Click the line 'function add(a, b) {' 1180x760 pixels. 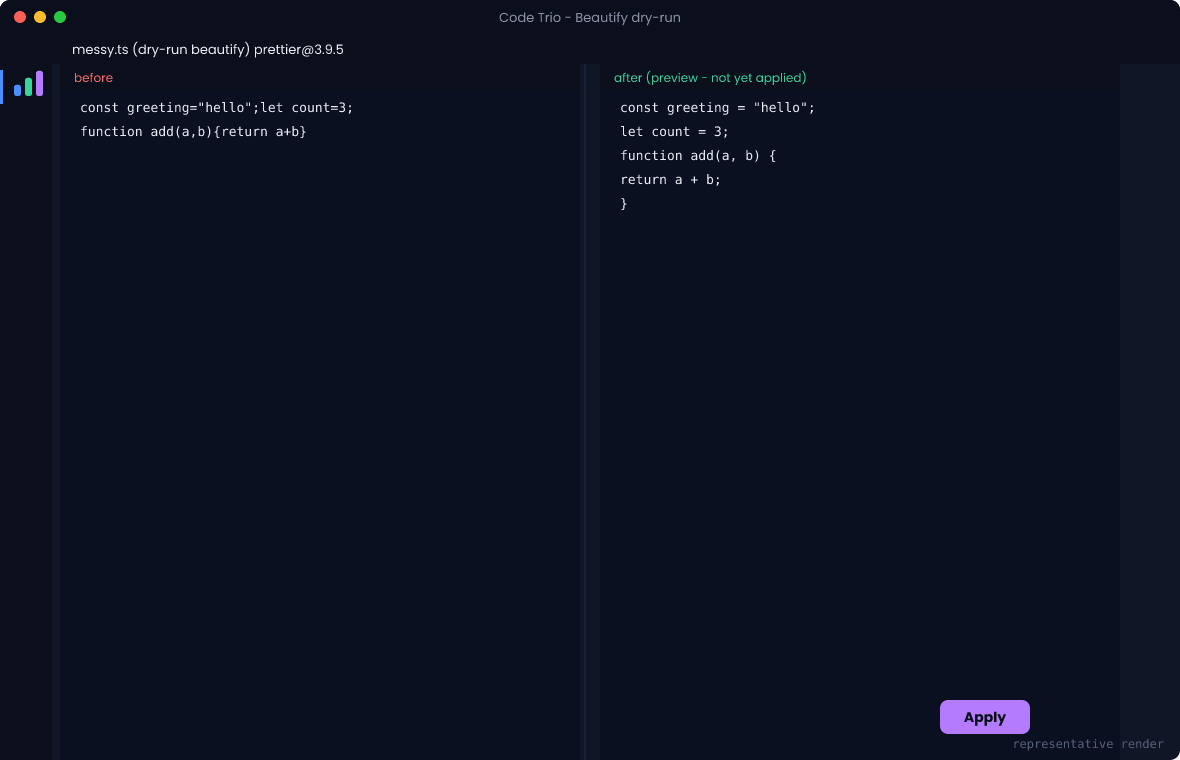pyautogui.click(x=698, y=156)
